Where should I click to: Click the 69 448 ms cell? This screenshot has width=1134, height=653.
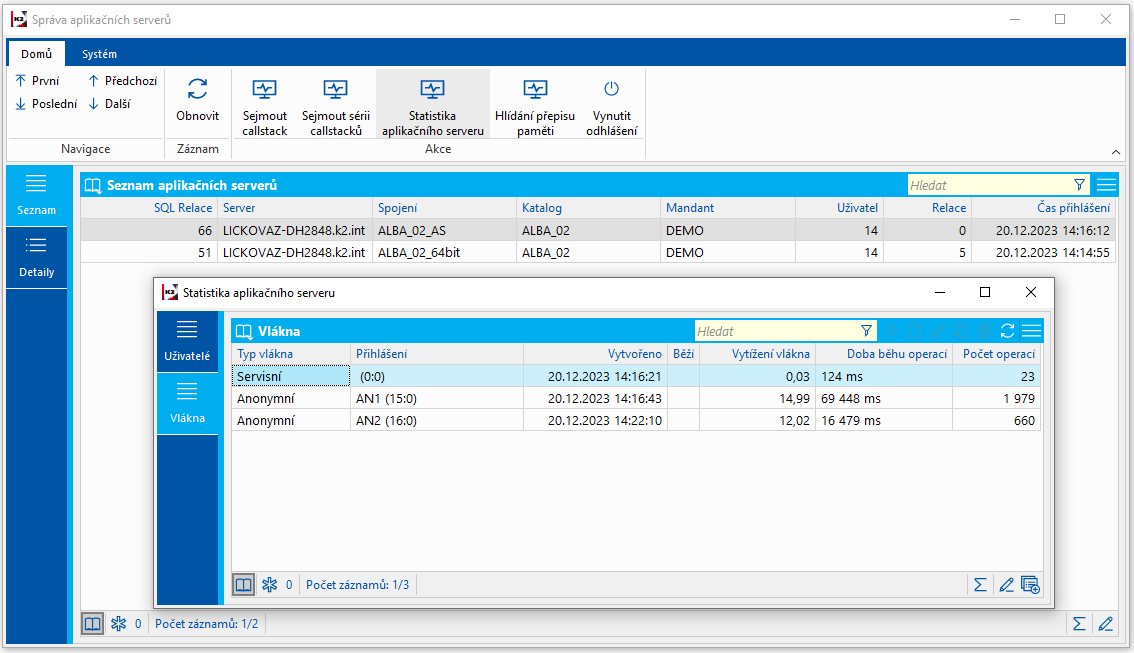pos(884,398)
